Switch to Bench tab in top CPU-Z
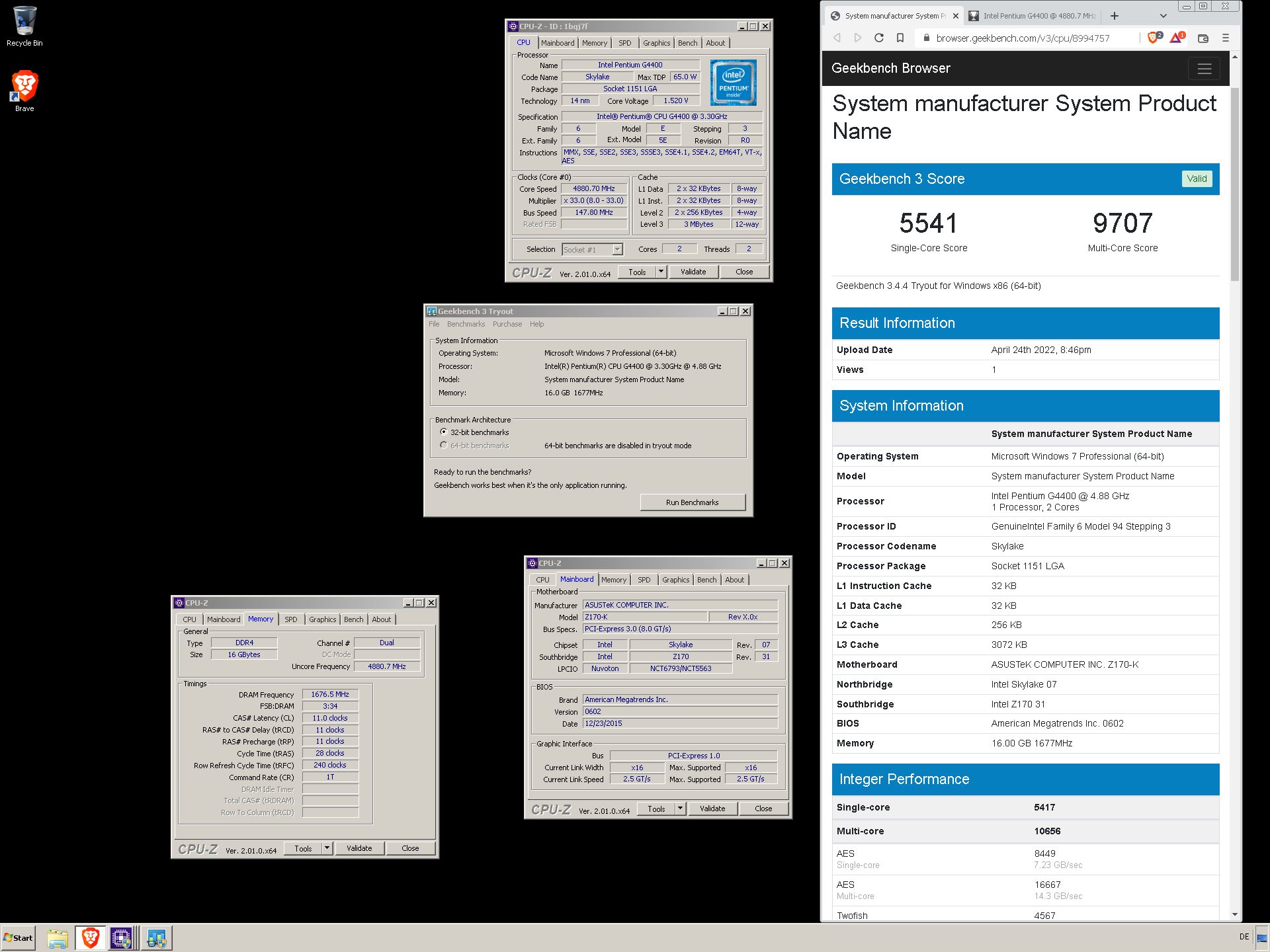The height and width of the screenshot is (952, 1270). 687,43
